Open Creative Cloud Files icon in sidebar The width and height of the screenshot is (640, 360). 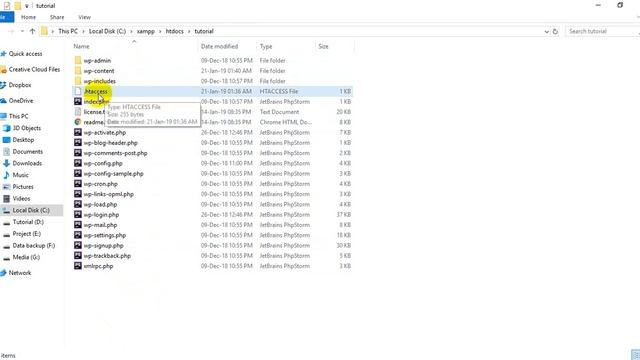click(x=3, y=70)
